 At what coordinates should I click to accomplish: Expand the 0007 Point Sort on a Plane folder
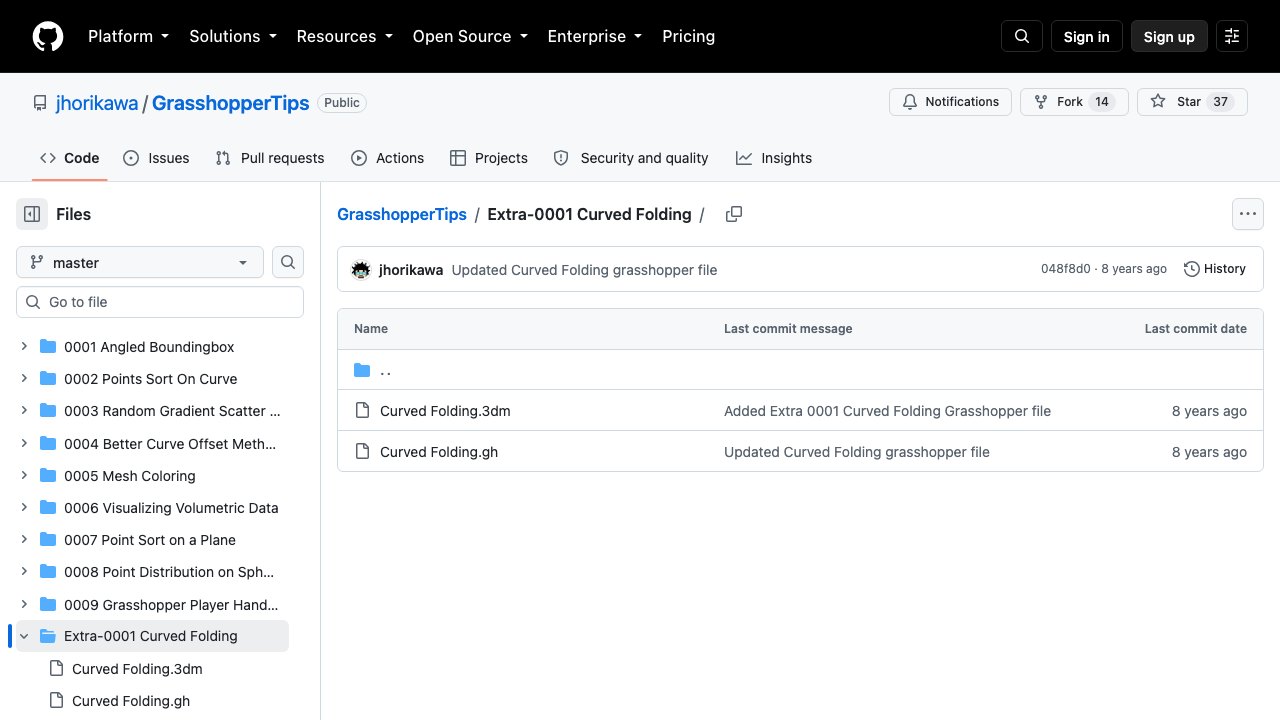pyautogui.click(x=24, y=540)
